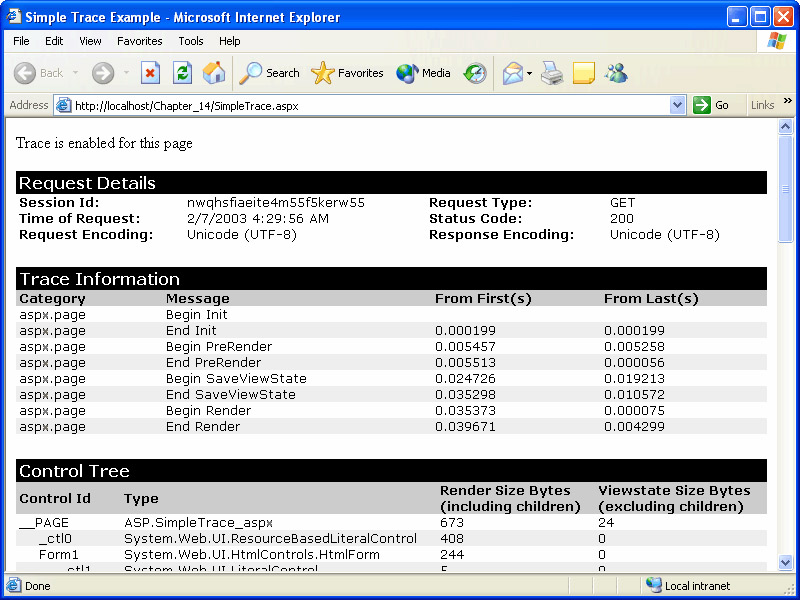The image size is (800, 600).
Task: Click the Refresh page icon
Action: click(x=182, y=73)
